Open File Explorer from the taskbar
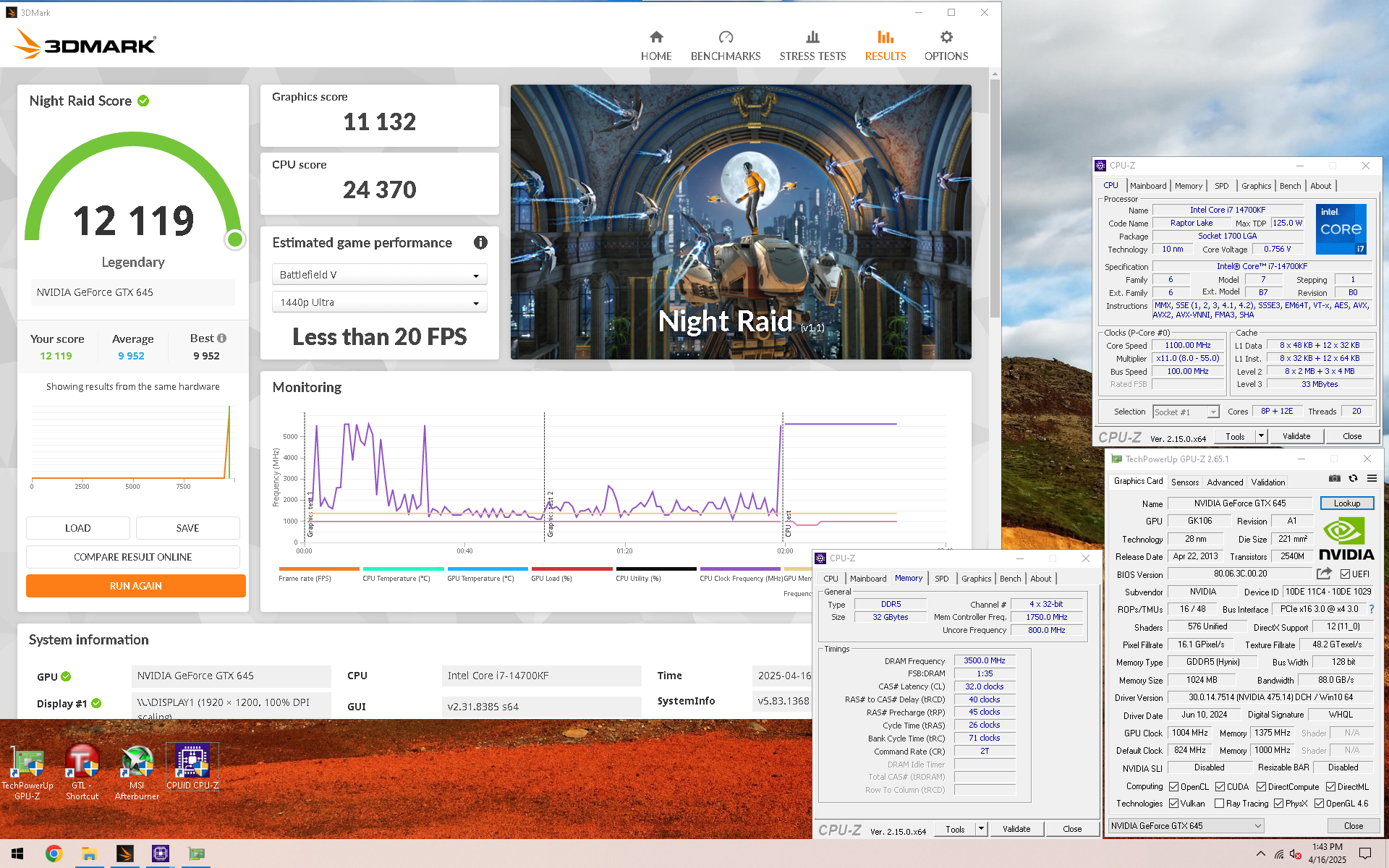Viewport: 1389px width, 868px height. 89,854
